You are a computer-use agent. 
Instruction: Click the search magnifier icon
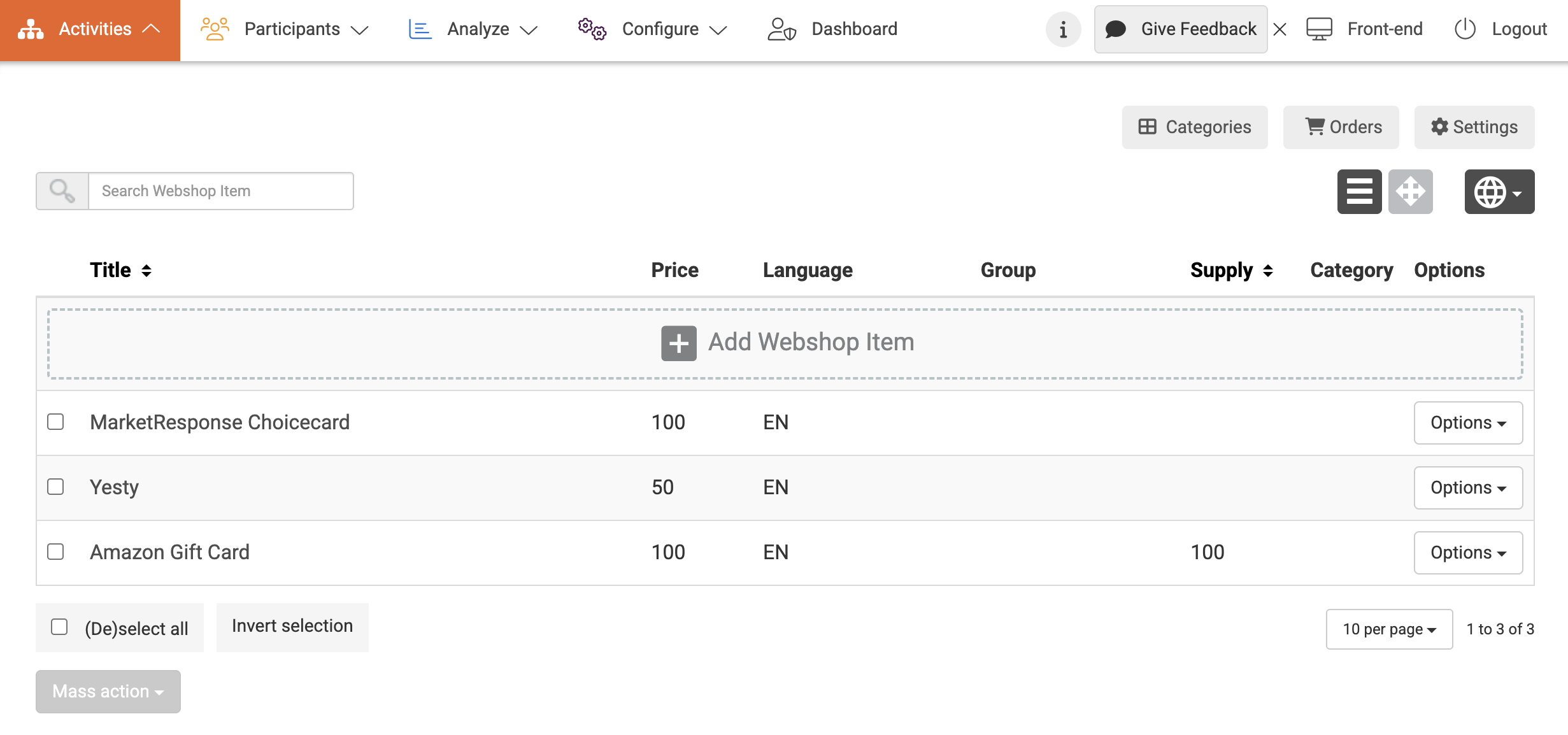click(62, 191)
